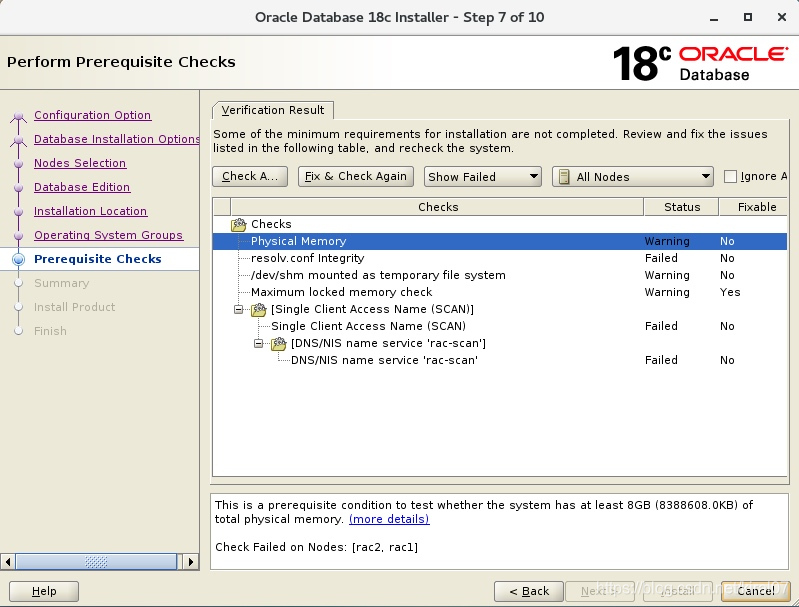Click sidebar scrollbar left arrow
Image resolution: width=799 pixels, height=607 pixels.
(8, 562)
